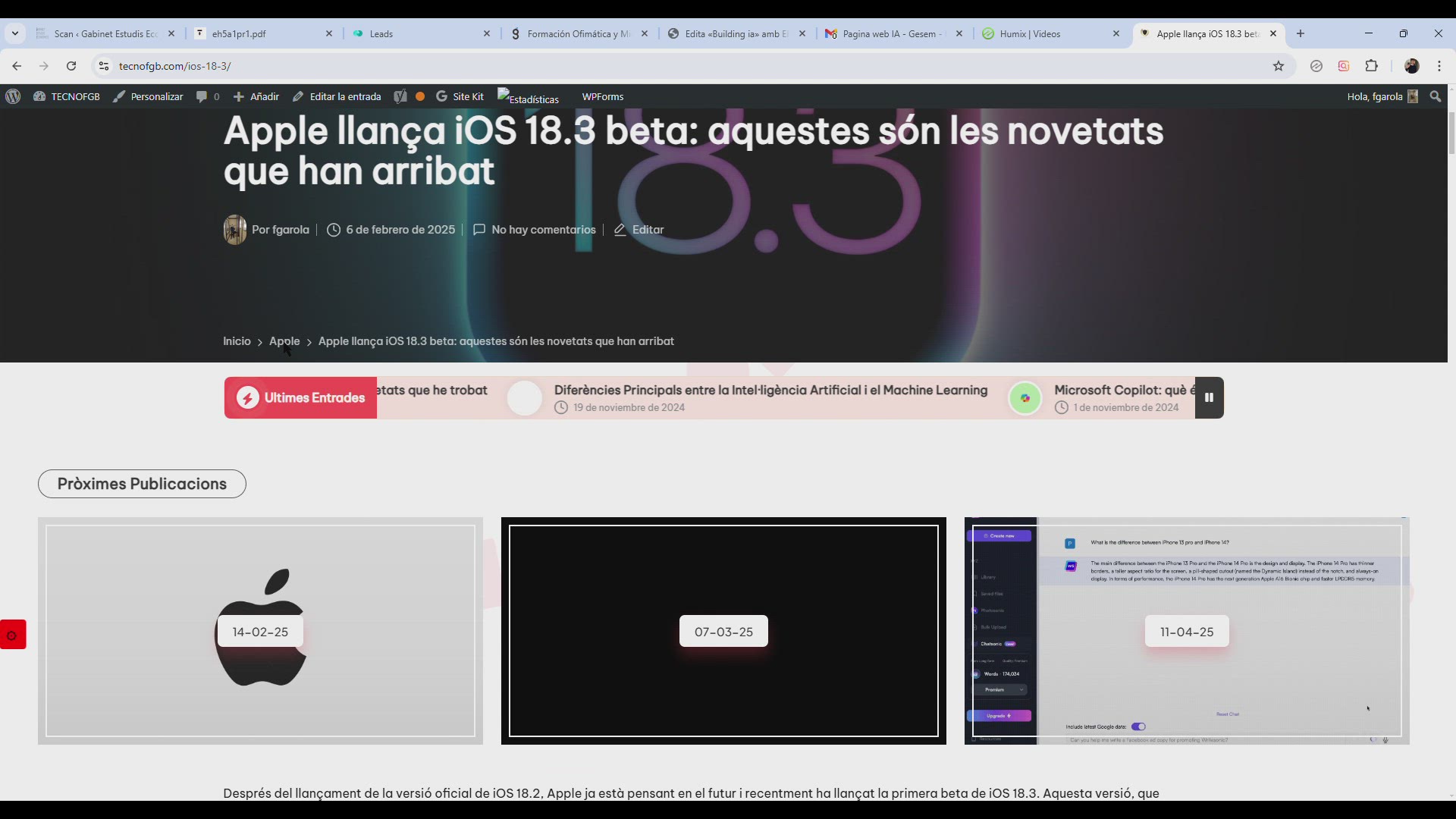Click the WordPress logo in admin bar
The image size is (1456, 819).
[13, 96]
